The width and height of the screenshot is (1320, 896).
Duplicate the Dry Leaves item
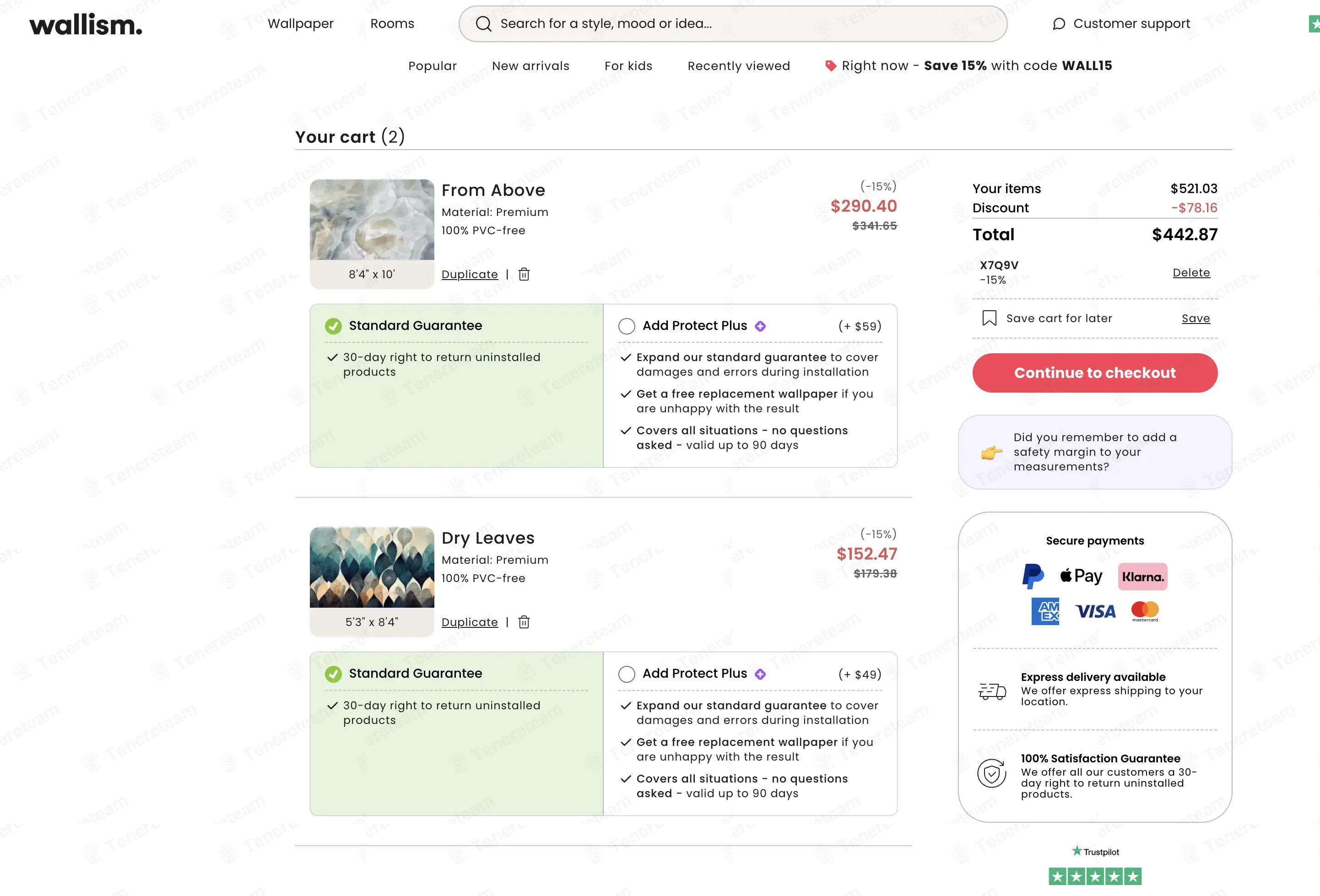click(469, 622)
